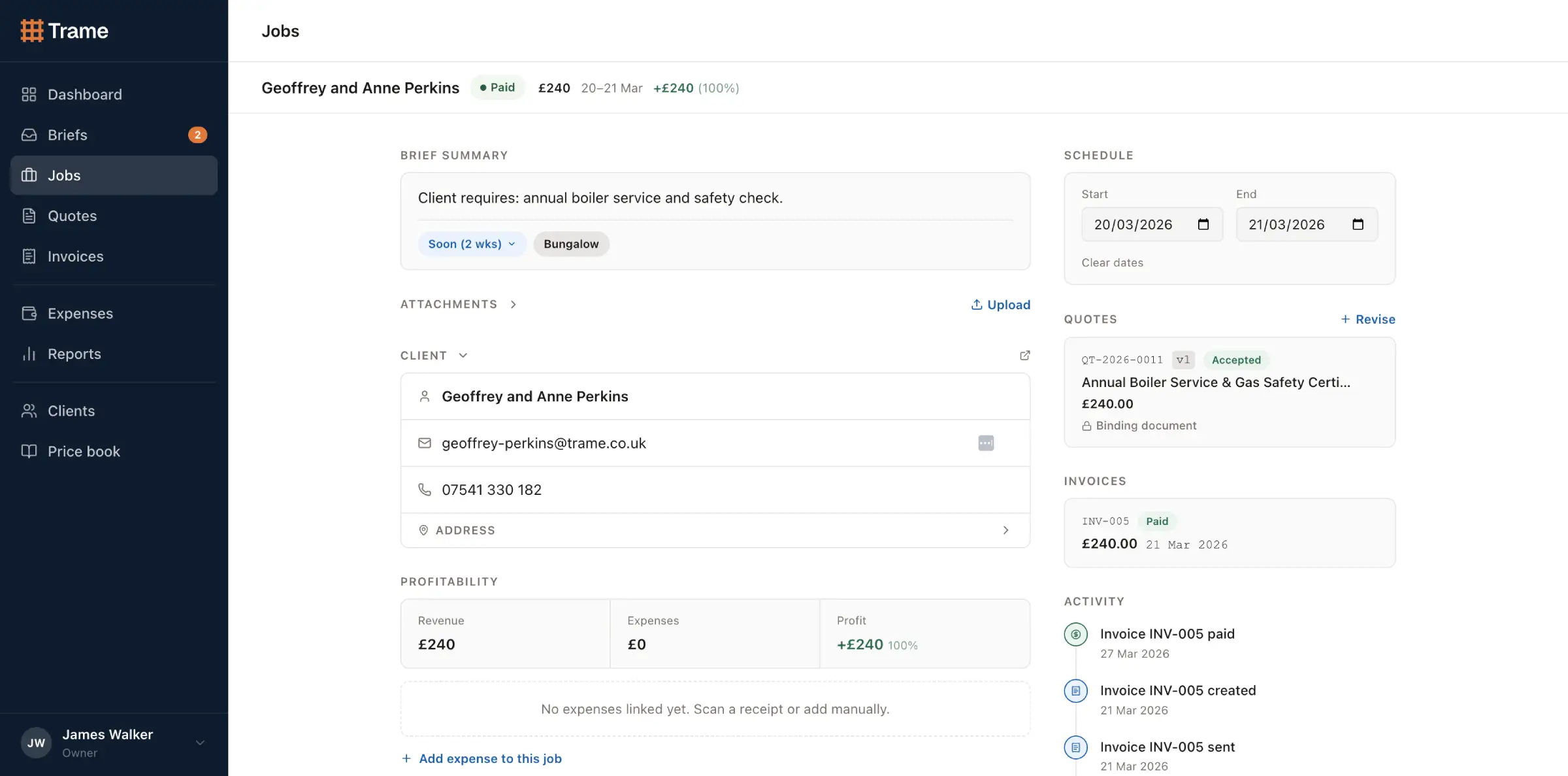The width and height of the screenshot is (1568, 776).
Task: Click the Bungalow tag
Action: pyautogui.click(x=571, y=244)
